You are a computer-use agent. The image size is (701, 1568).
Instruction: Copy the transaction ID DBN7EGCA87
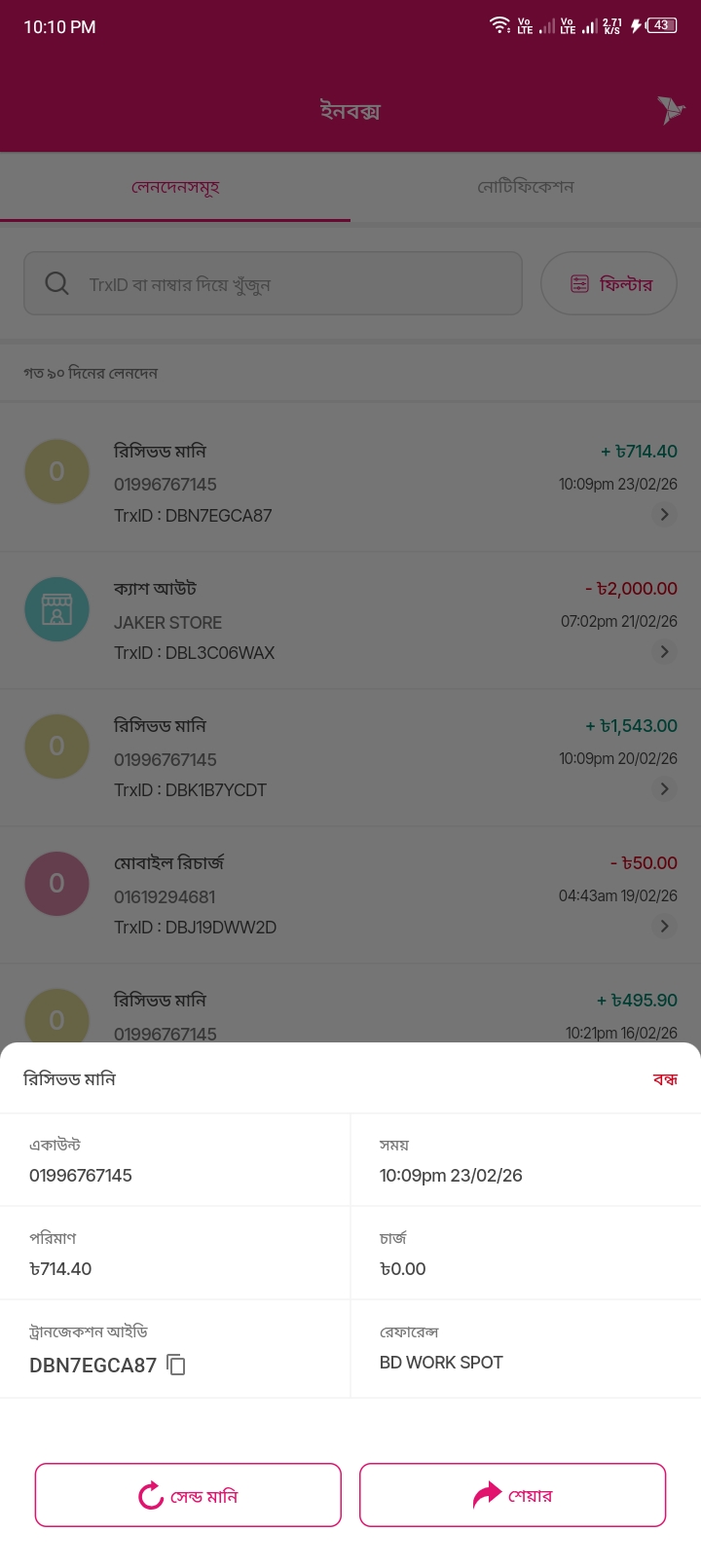pyautogui.click(x=176, y=1365)
